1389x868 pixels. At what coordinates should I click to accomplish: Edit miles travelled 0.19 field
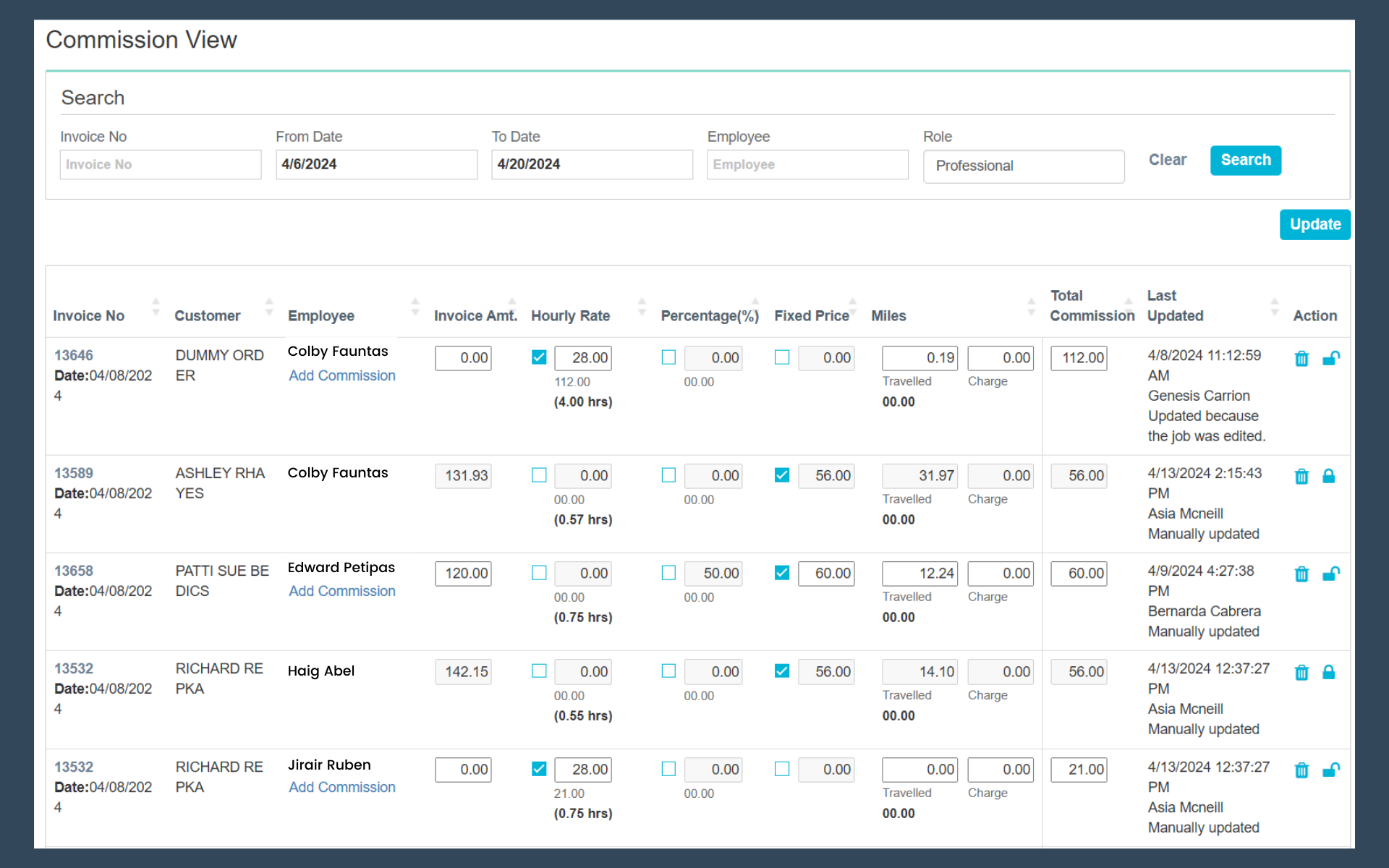[919, 358]
